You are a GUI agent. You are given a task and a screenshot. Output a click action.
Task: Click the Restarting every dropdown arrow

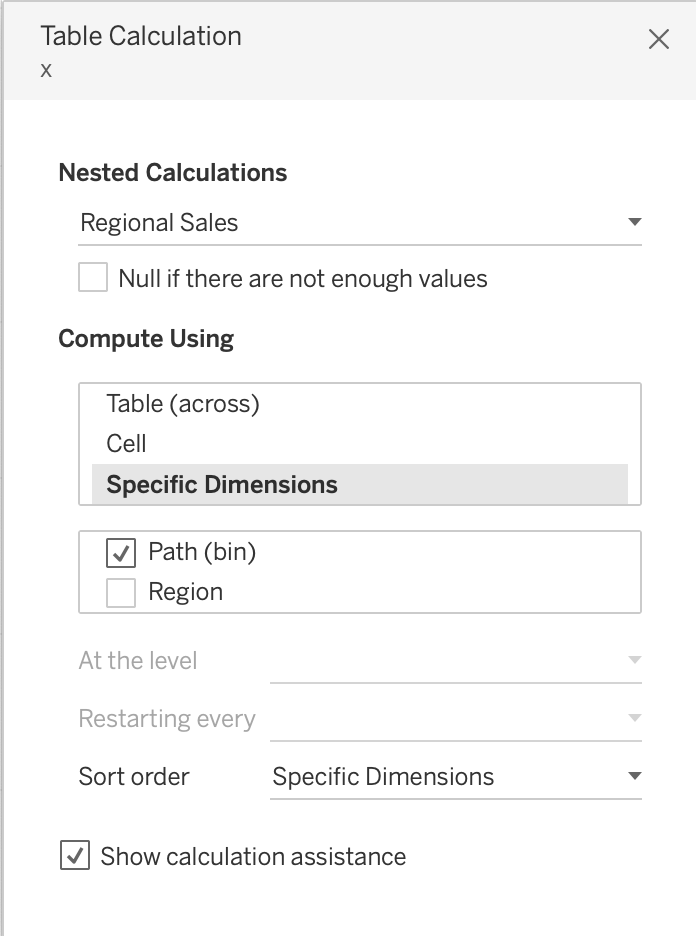(x=634, y=719)
